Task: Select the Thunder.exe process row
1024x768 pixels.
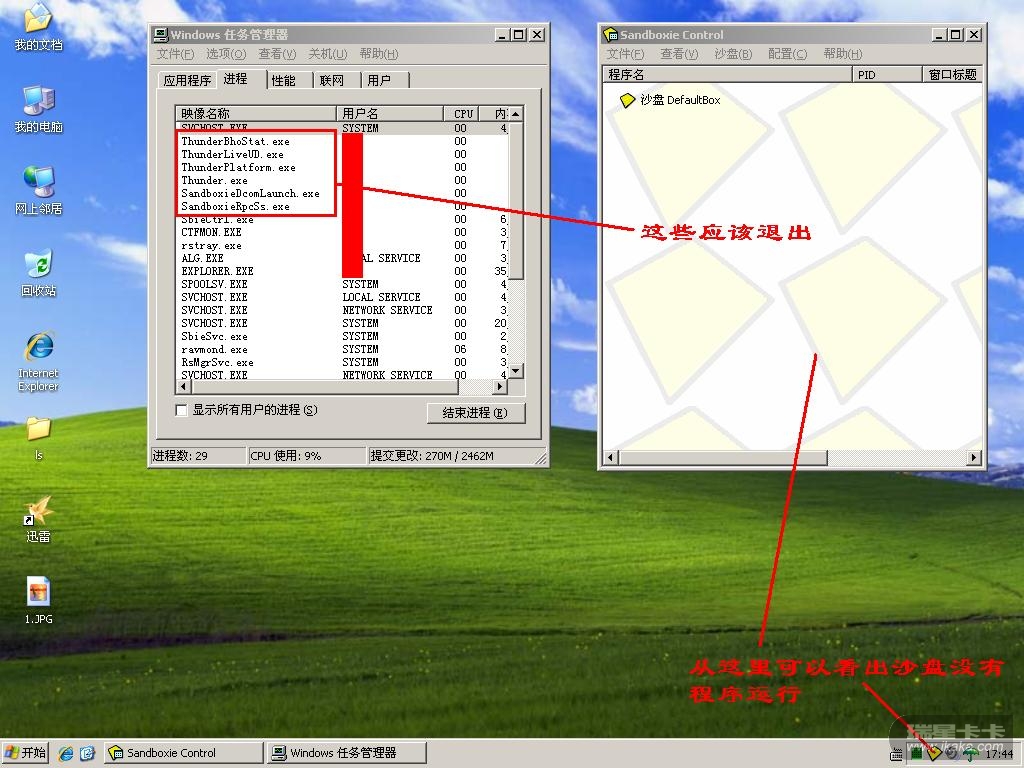Action: [341, 180]
